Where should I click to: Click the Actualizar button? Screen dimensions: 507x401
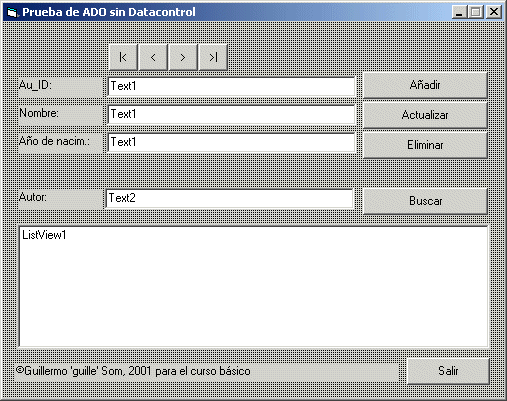tap(425, 115)
